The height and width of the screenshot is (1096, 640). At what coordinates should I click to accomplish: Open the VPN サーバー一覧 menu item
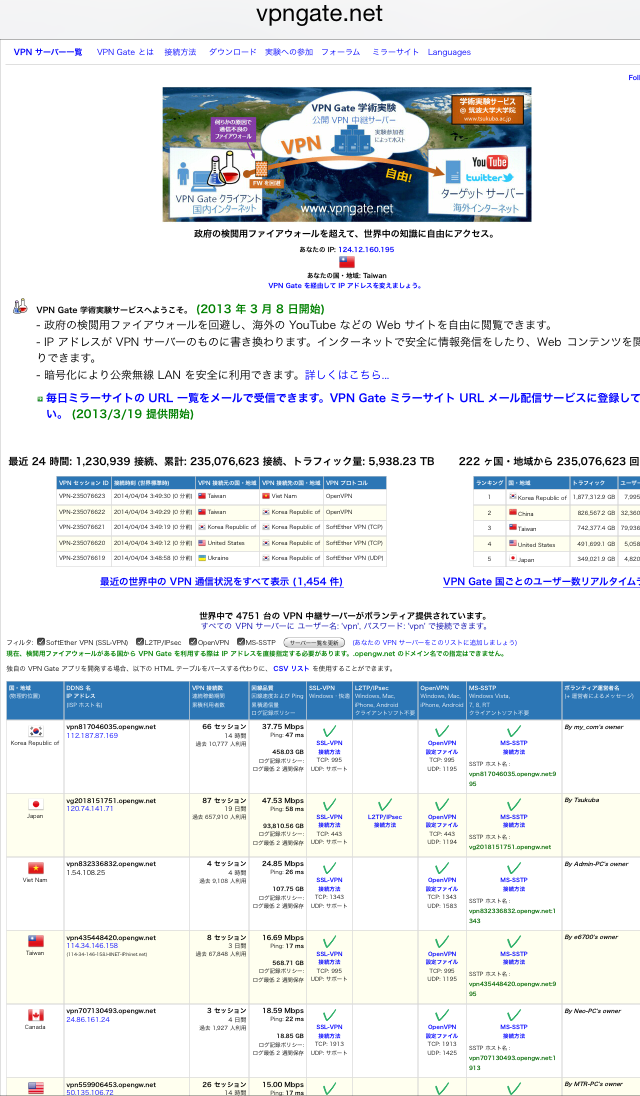[48, 52]
